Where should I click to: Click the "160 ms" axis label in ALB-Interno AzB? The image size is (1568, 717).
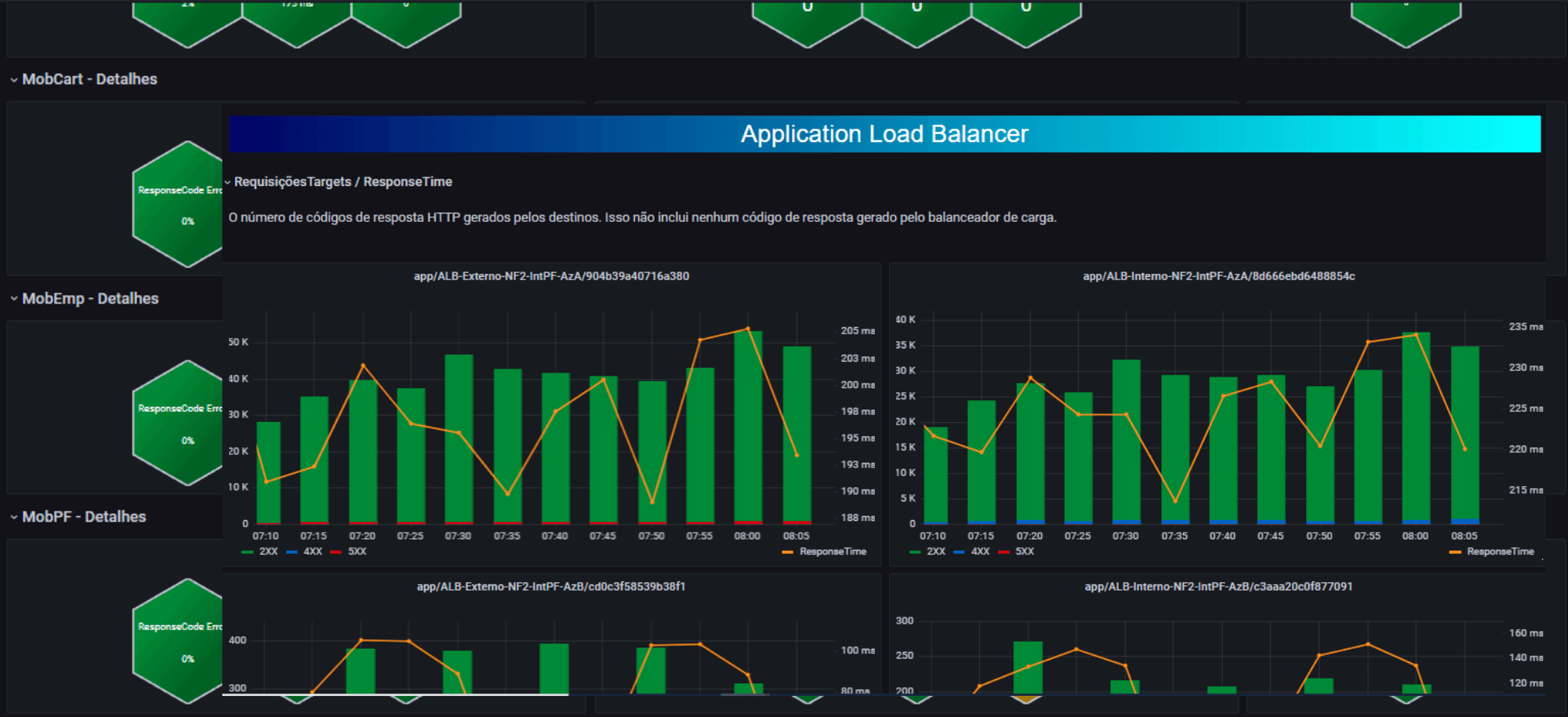pos(1526,633)
